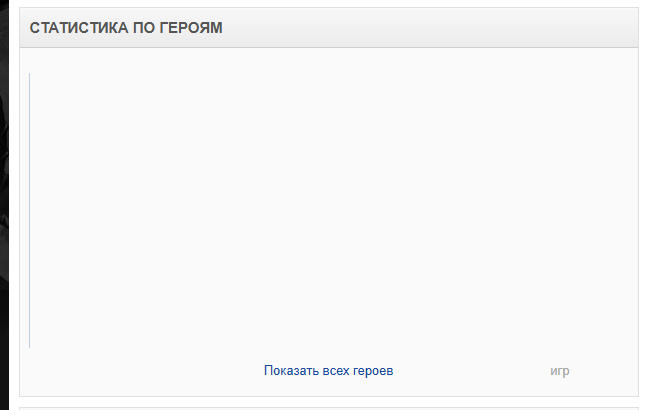Click the gap between the two panels

328,400
